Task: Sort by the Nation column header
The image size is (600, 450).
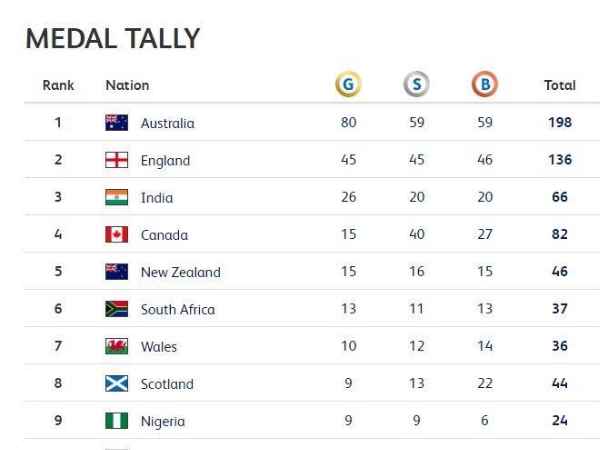Action: (127, 85)
